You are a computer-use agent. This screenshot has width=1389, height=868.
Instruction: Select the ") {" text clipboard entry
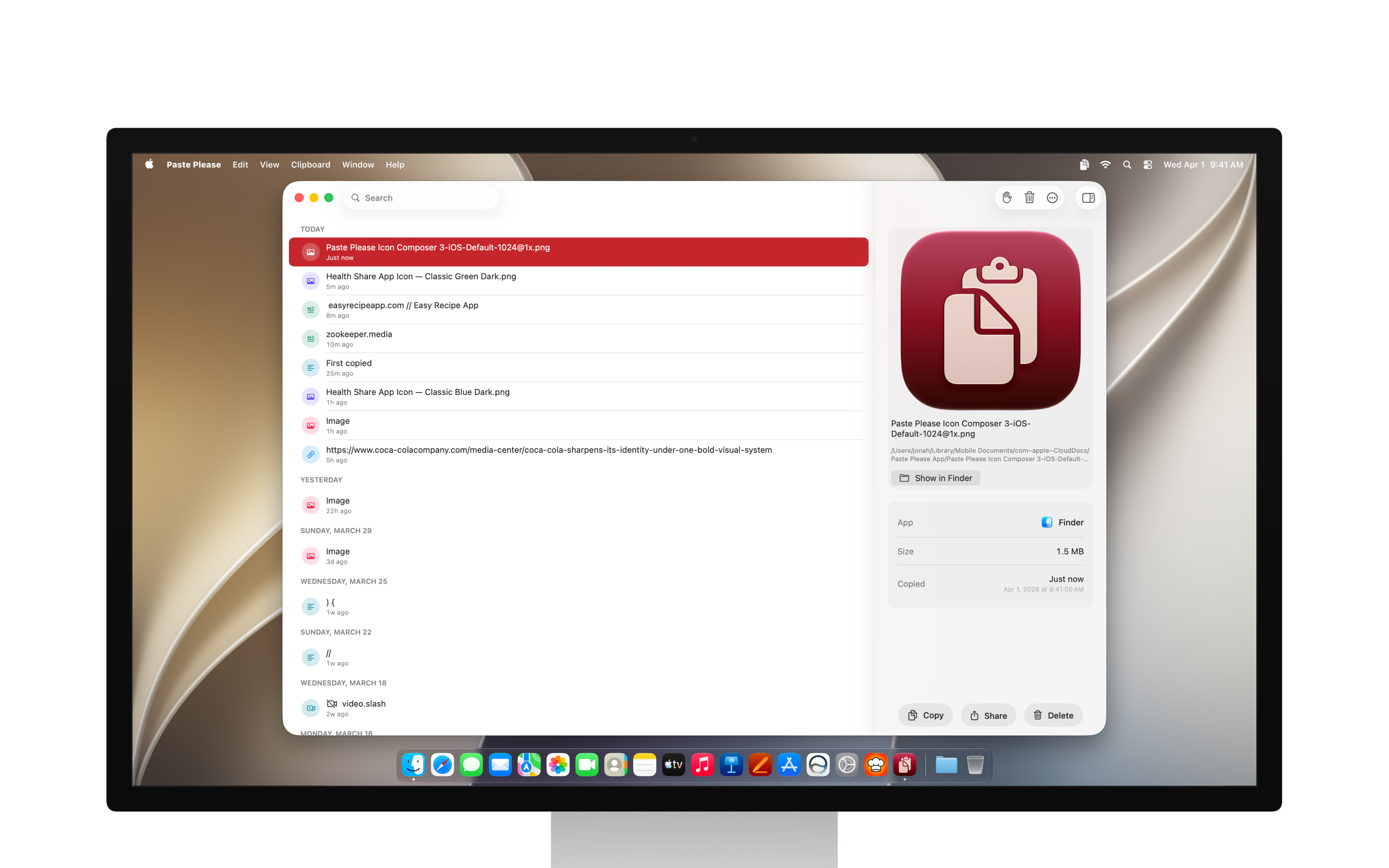click(x=579, y=607)
